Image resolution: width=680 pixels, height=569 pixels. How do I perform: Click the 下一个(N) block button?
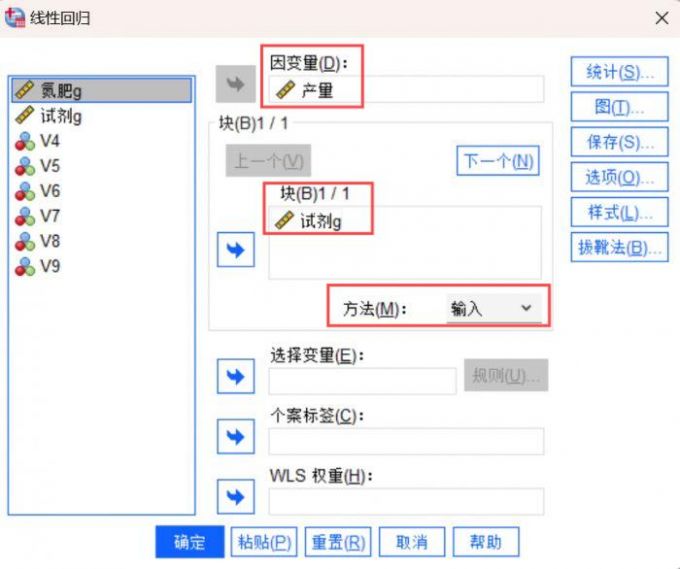coord(498,161)
